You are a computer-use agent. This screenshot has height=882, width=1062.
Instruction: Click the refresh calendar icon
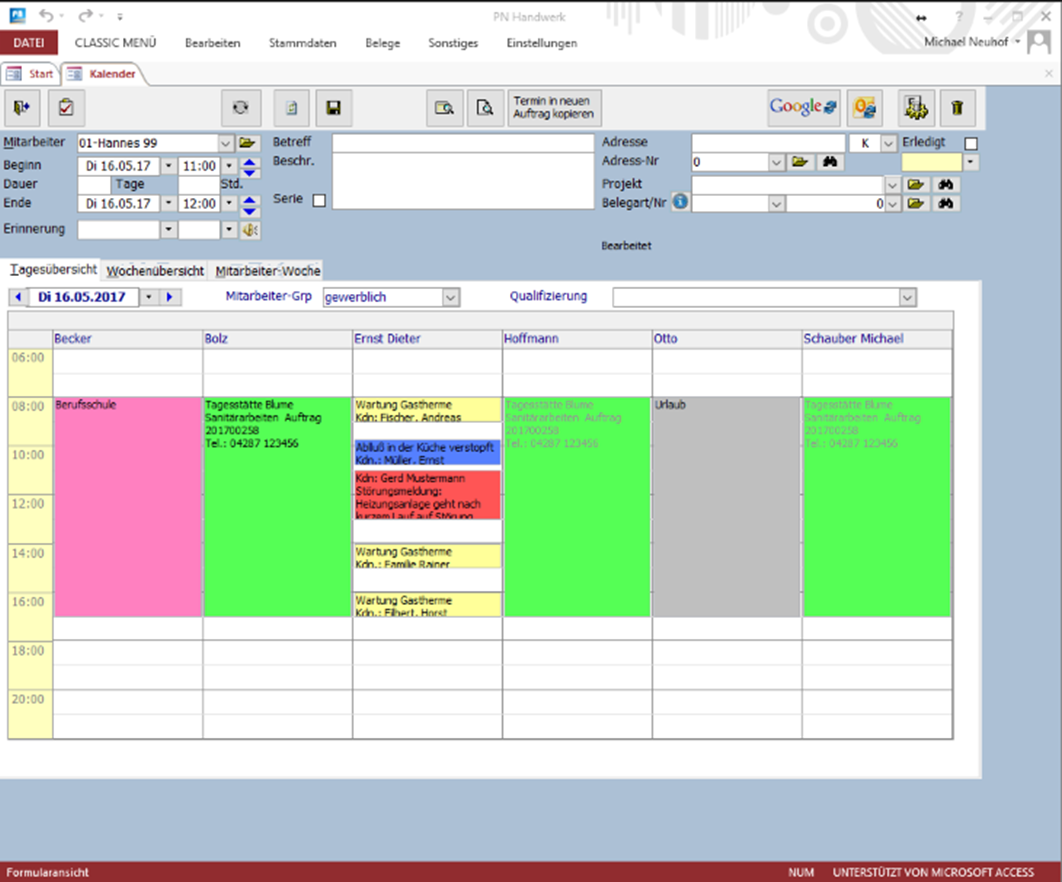pos(240,108)
